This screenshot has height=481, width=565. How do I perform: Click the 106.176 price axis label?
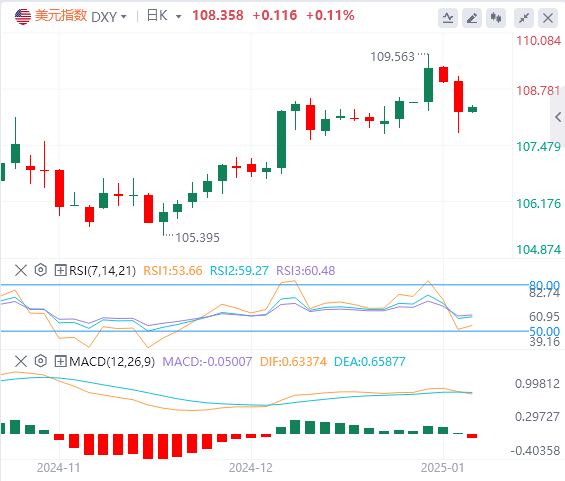(539, 204)
